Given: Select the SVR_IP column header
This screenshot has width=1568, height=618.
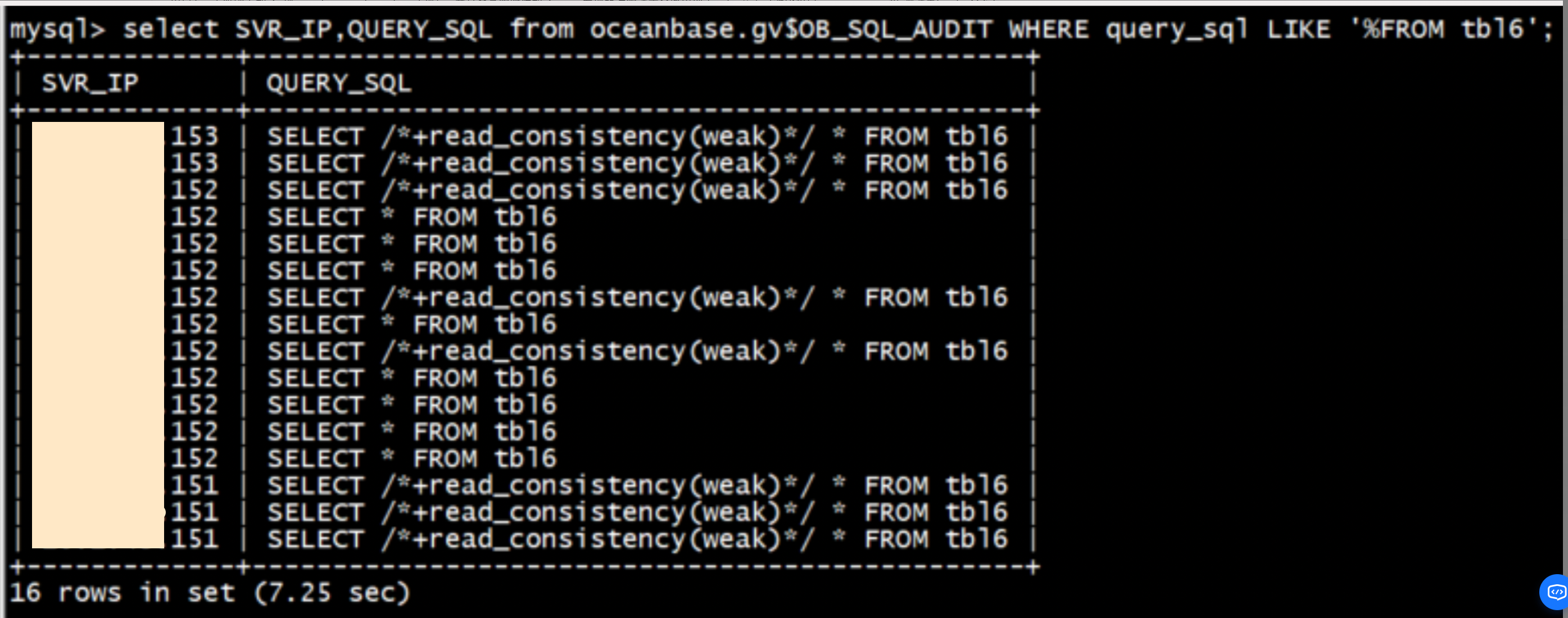Looking at the screenshot, I should point(90,83).
